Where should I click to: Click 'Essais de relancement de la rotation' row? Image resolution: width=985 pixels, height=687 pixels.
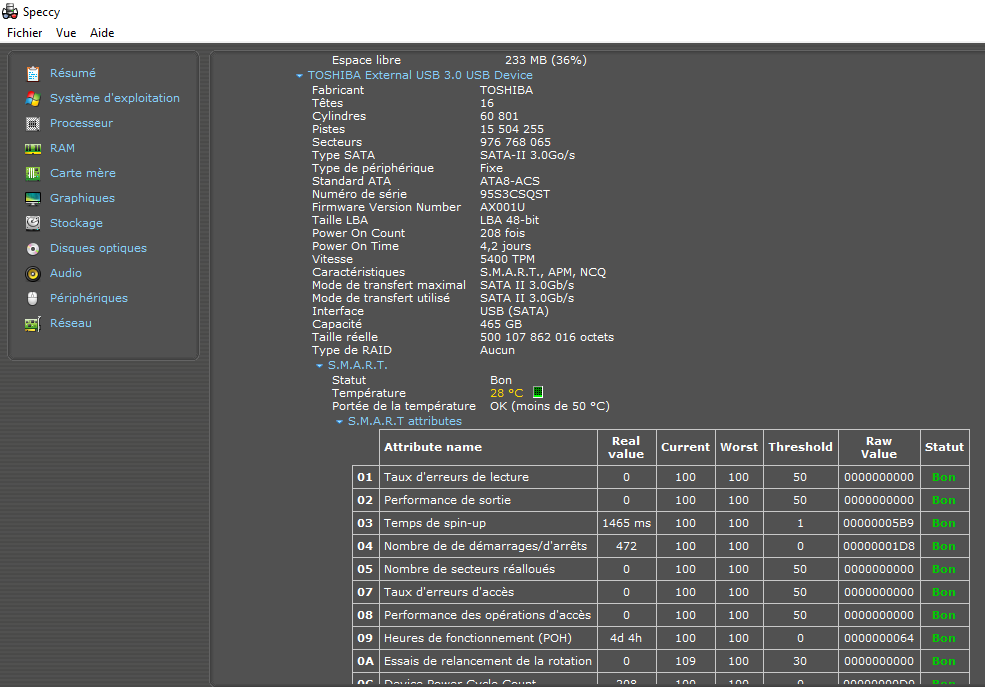pos(661,661)
